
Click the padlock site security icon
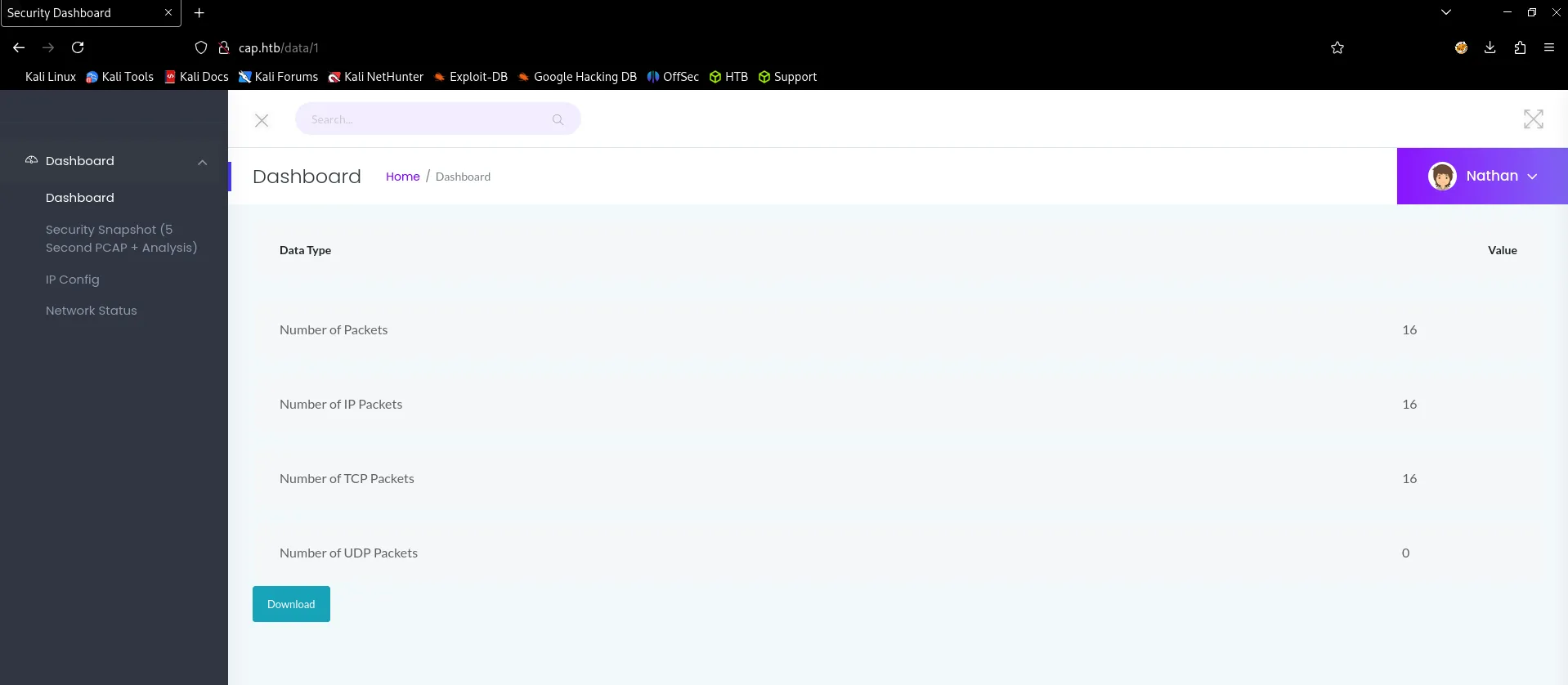[x=224, y=47]
